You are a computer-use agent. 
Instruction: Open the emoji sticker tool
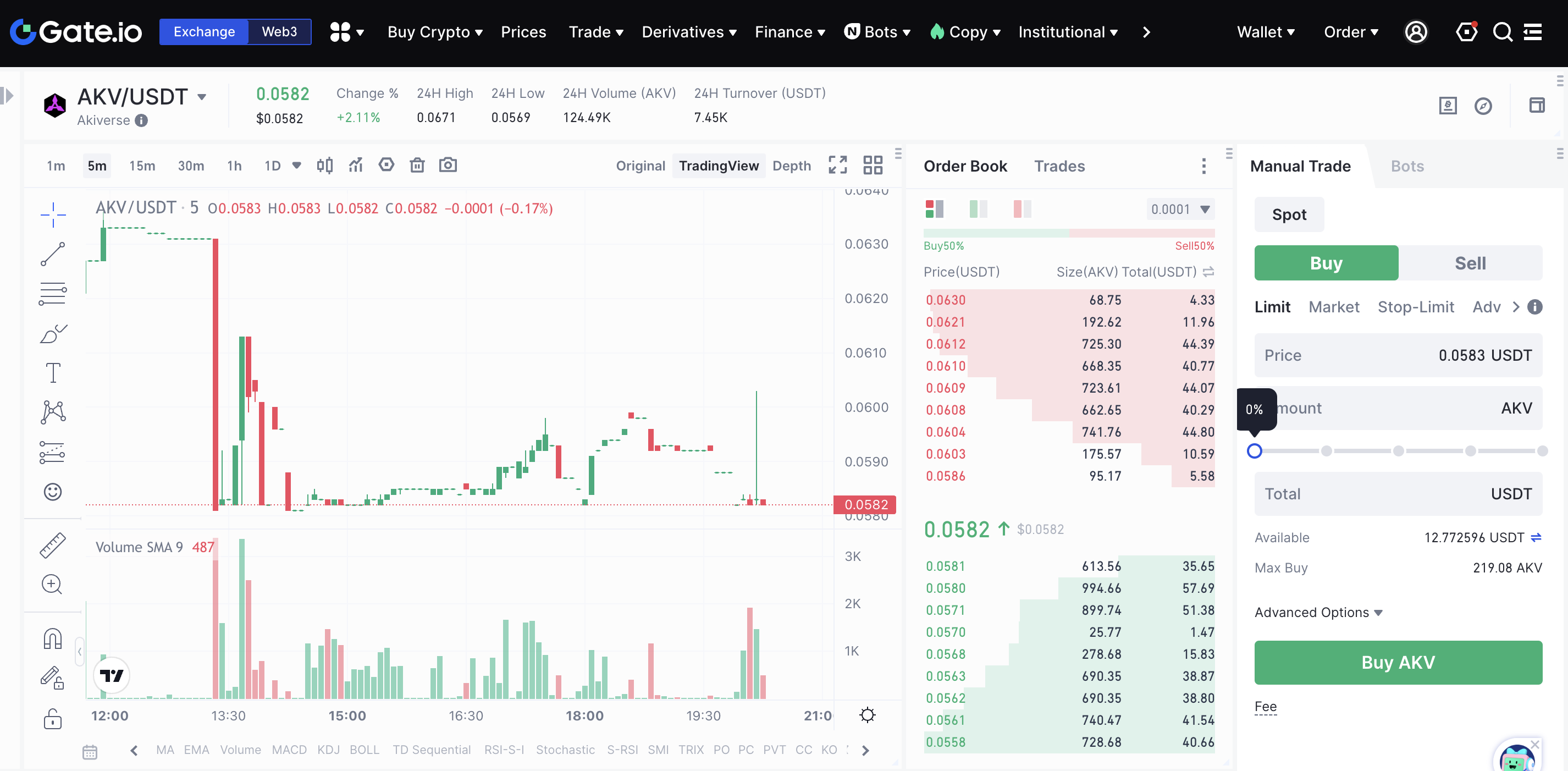coord(53,492)
